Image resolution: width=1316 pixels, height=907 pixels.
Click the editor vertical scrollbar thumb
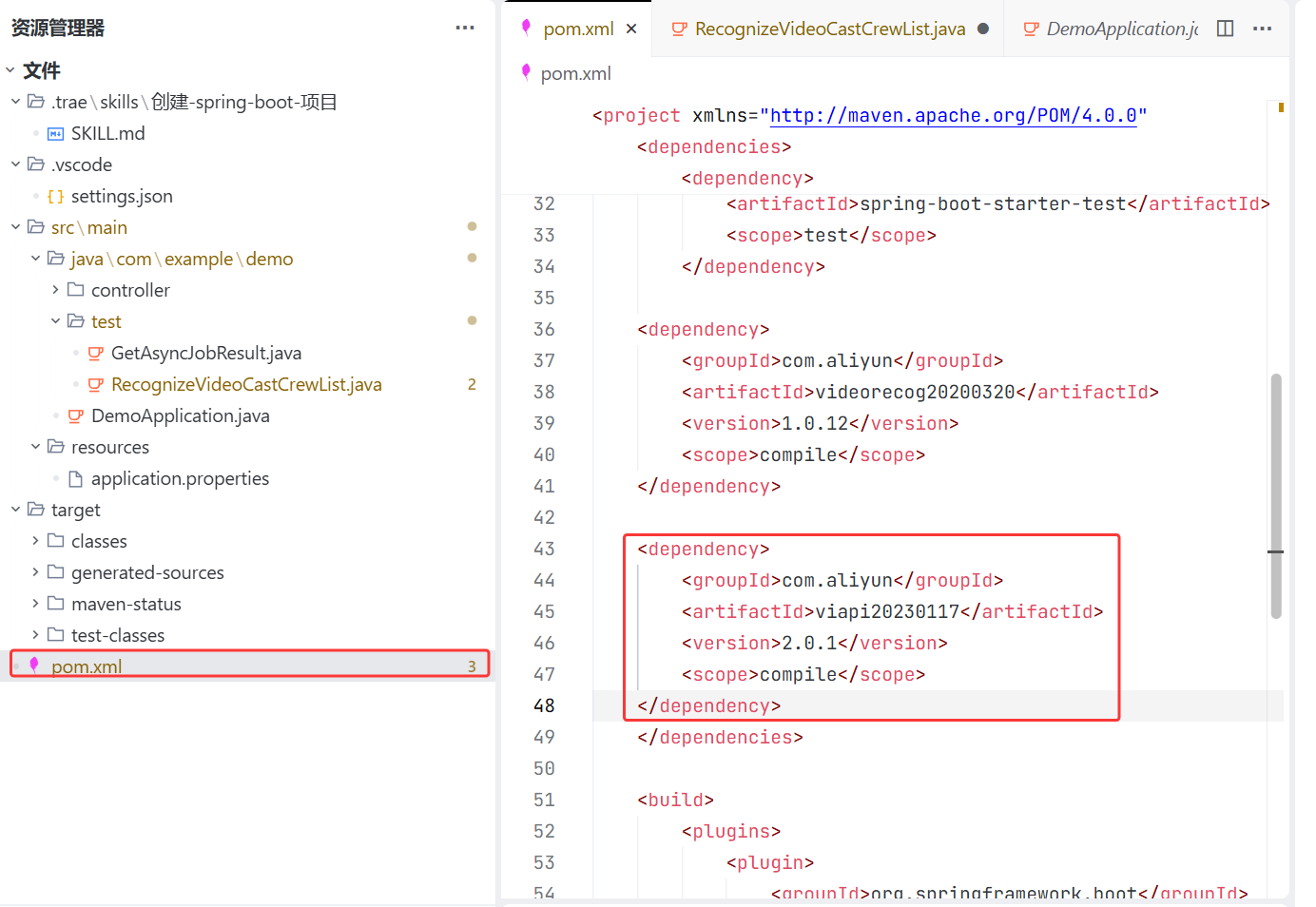tap(1276, 496)
